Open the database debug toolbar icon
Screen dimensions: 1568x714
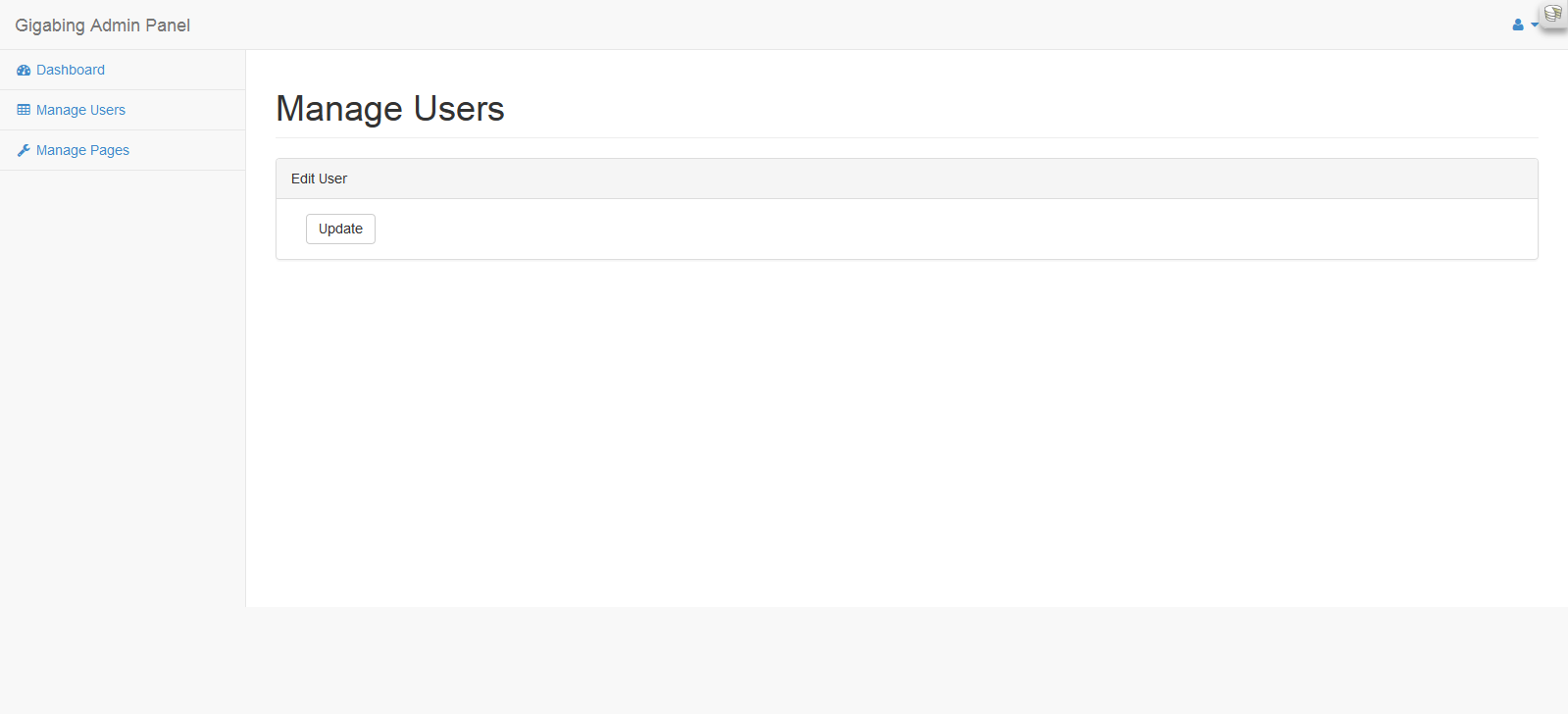coord(1552,14)
